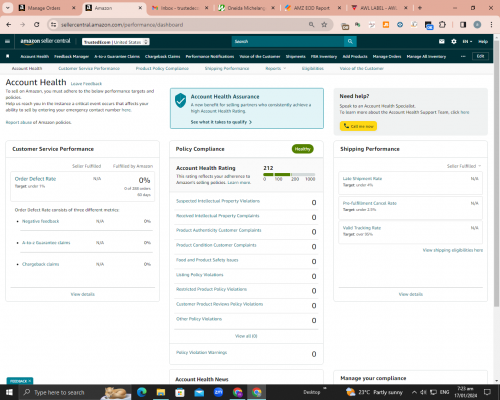
Task: Open Microsoft Edge from the taskbar
Action: pyautogui.click(x=142, y=392)
